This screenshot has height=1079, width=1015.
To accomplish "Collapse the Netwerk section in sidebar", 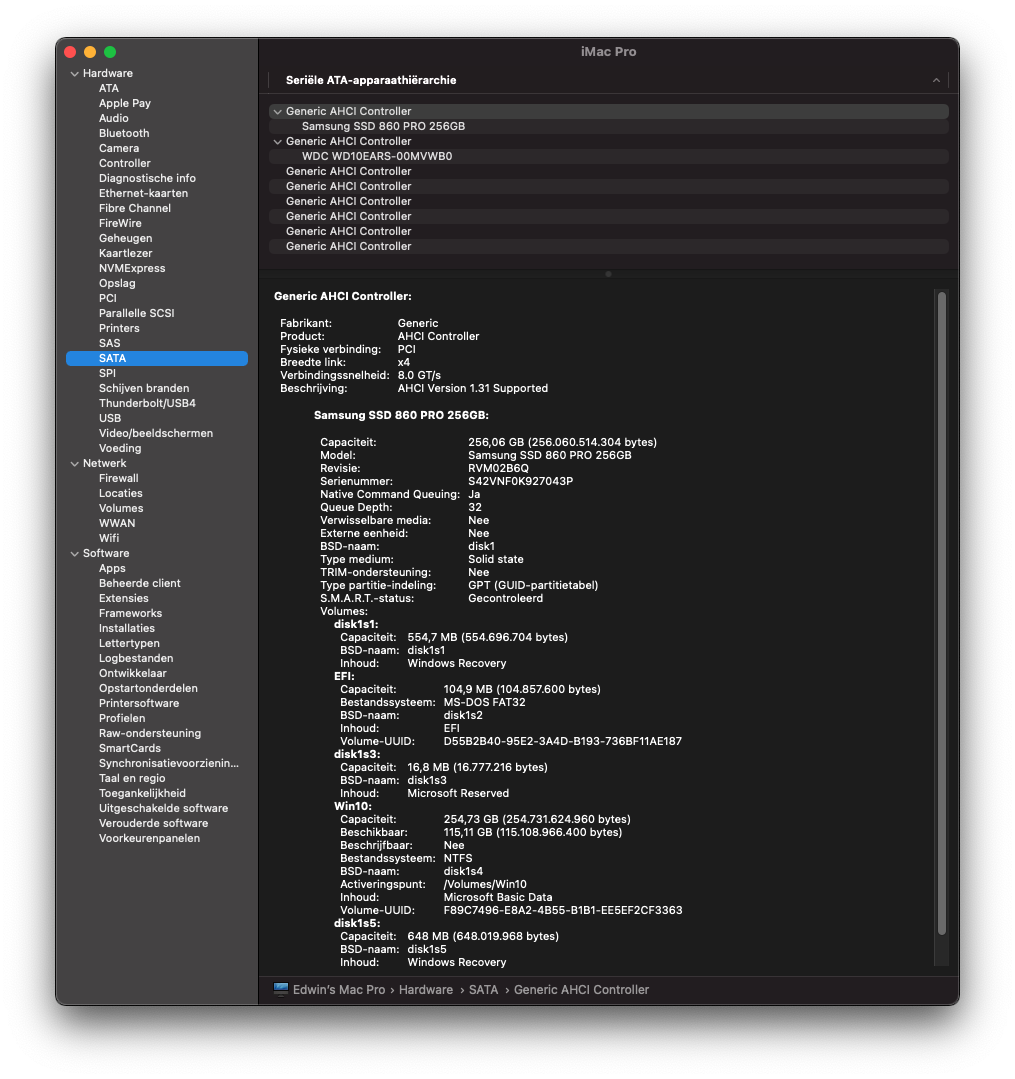I will pos(74,464).
